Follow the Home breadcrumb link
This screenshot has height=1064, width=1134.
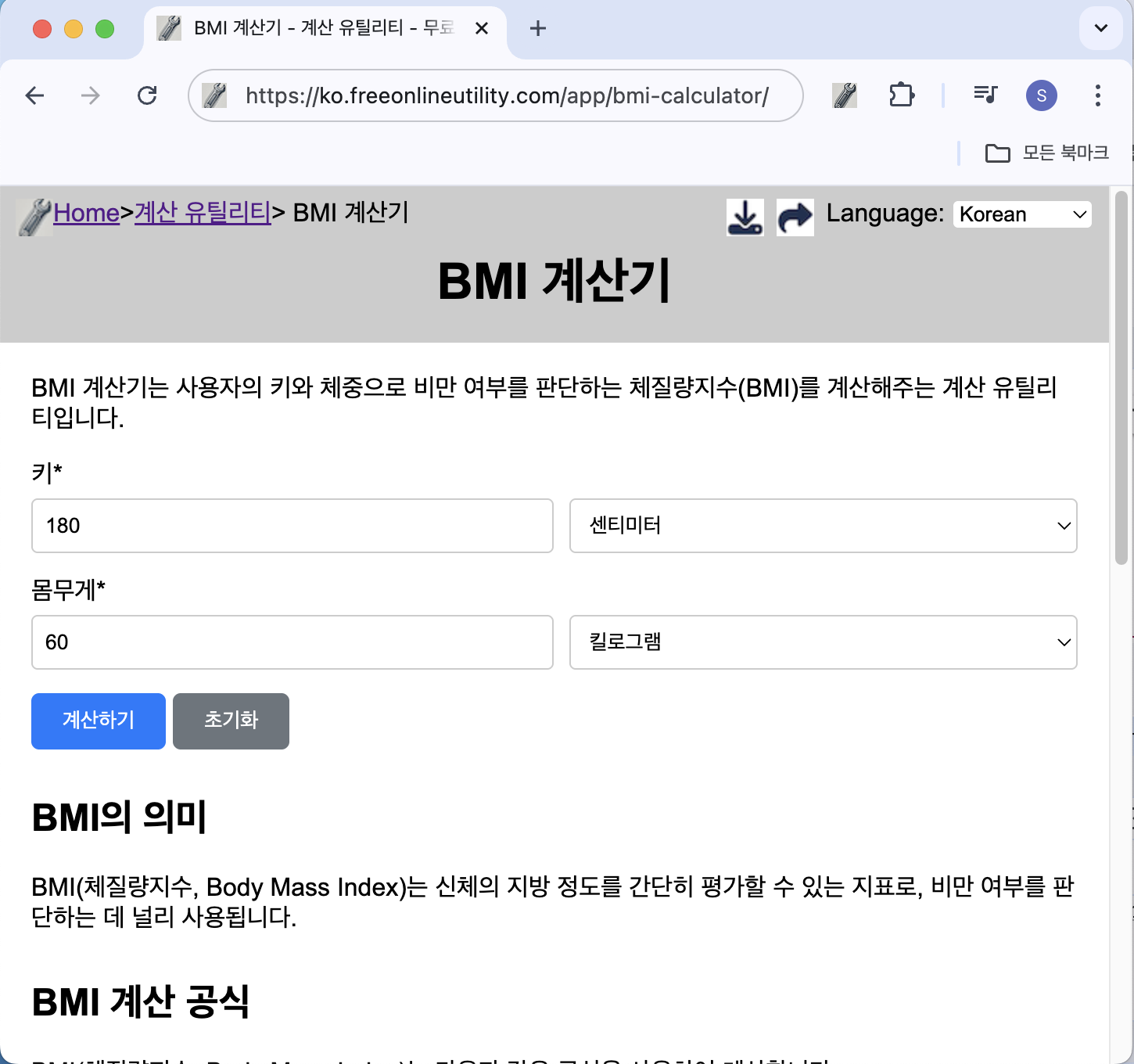(x=86, y=213)
